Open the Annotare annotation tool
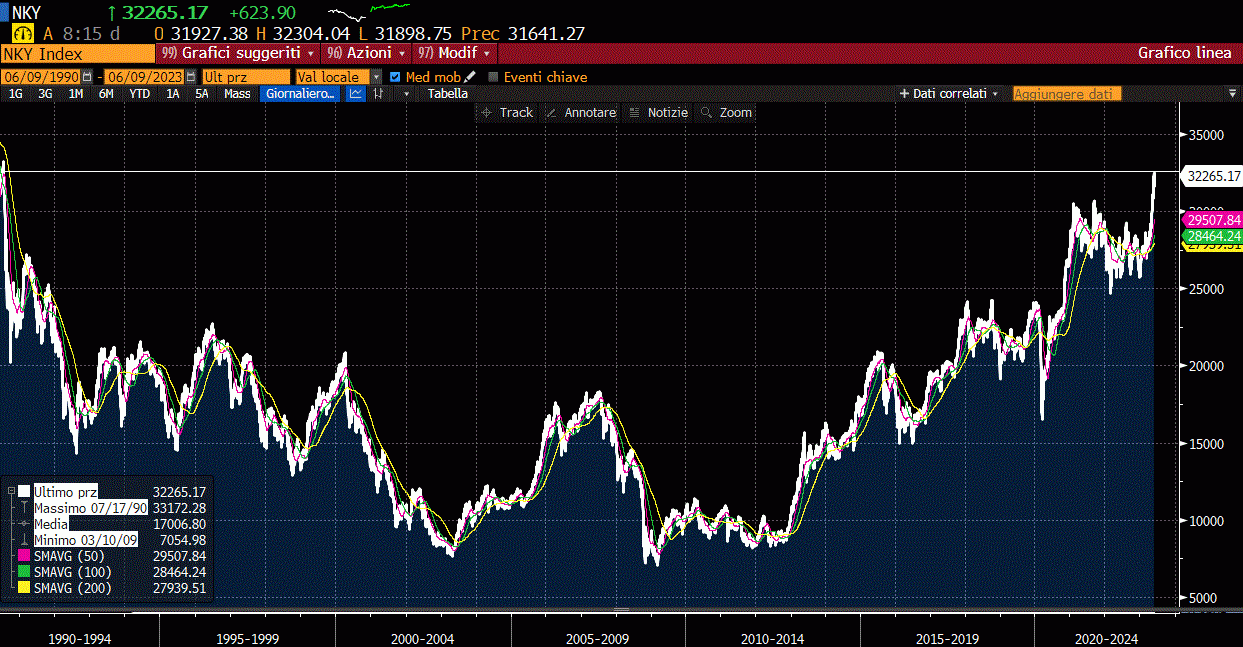1243x647 pixels. point(580,113)
